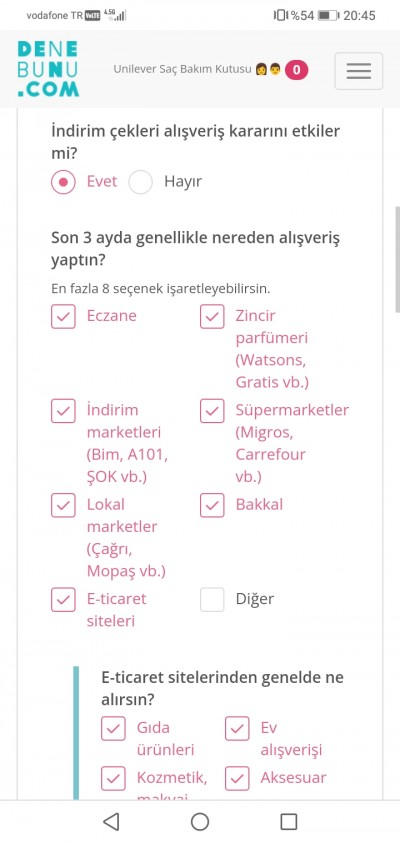Check the Diğer checkbox
The width and height of the screenshot is (400, 844).
pyautogui.click(x=212, y=600)
